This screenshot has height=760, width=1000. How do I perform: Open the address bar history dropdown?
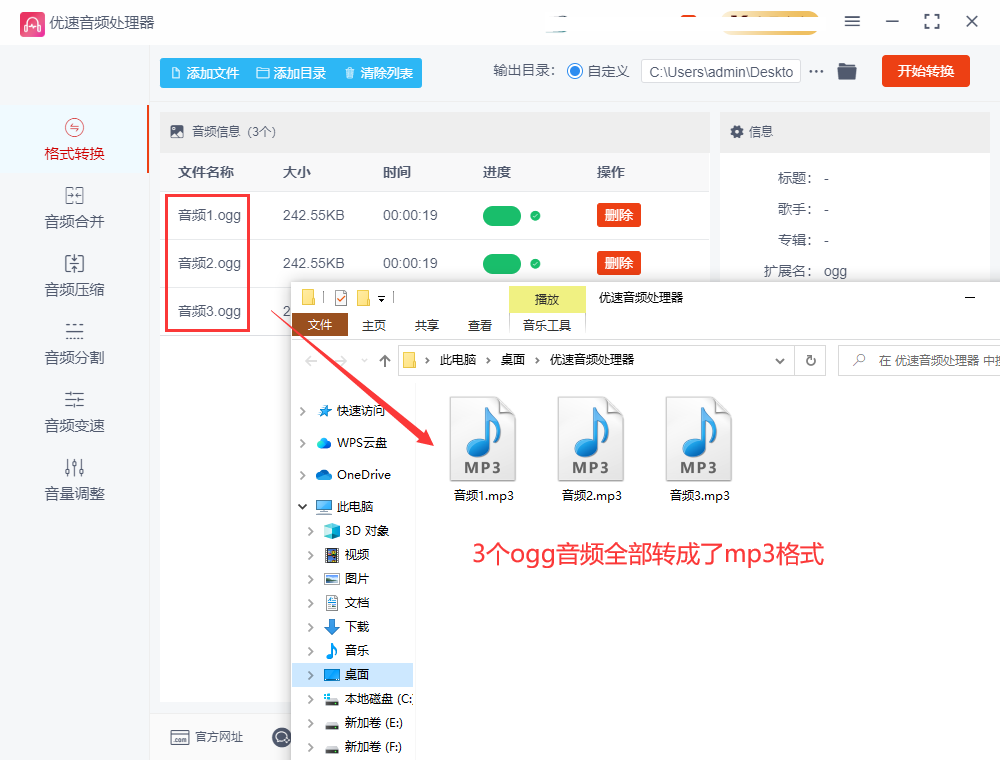click(779, 361)
